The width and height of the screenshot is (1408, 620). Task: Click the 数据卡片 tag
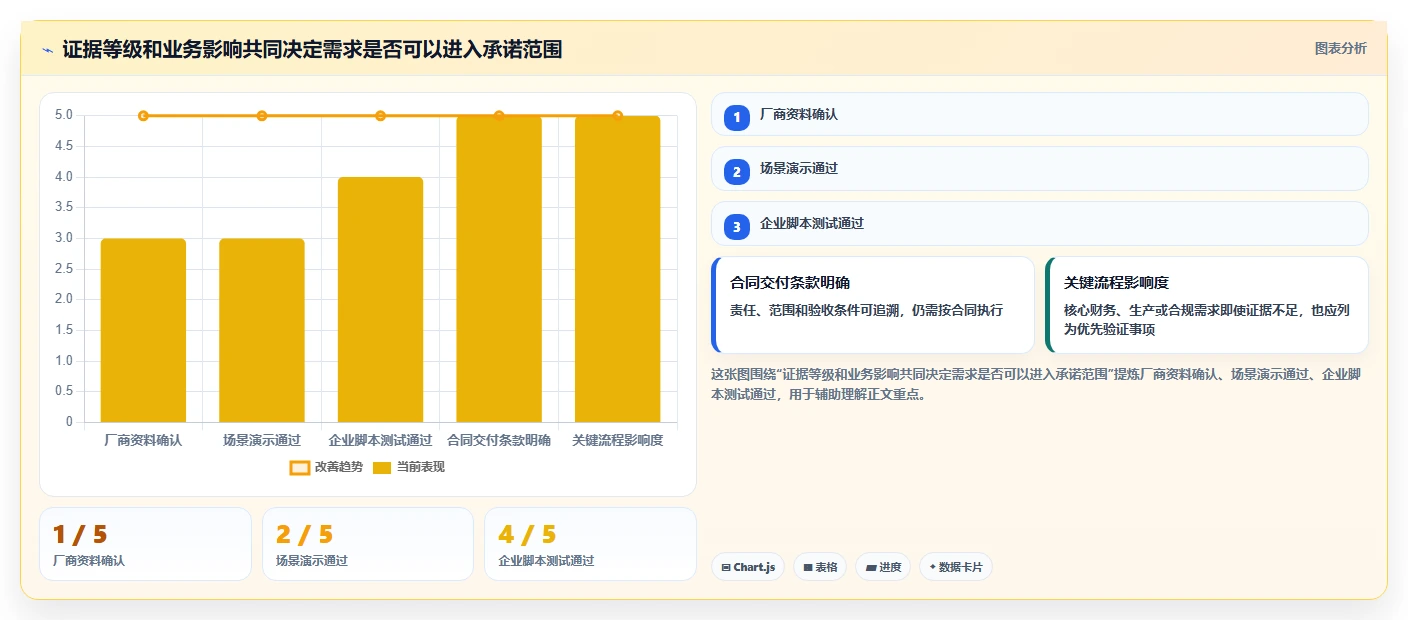click(956, 567)
